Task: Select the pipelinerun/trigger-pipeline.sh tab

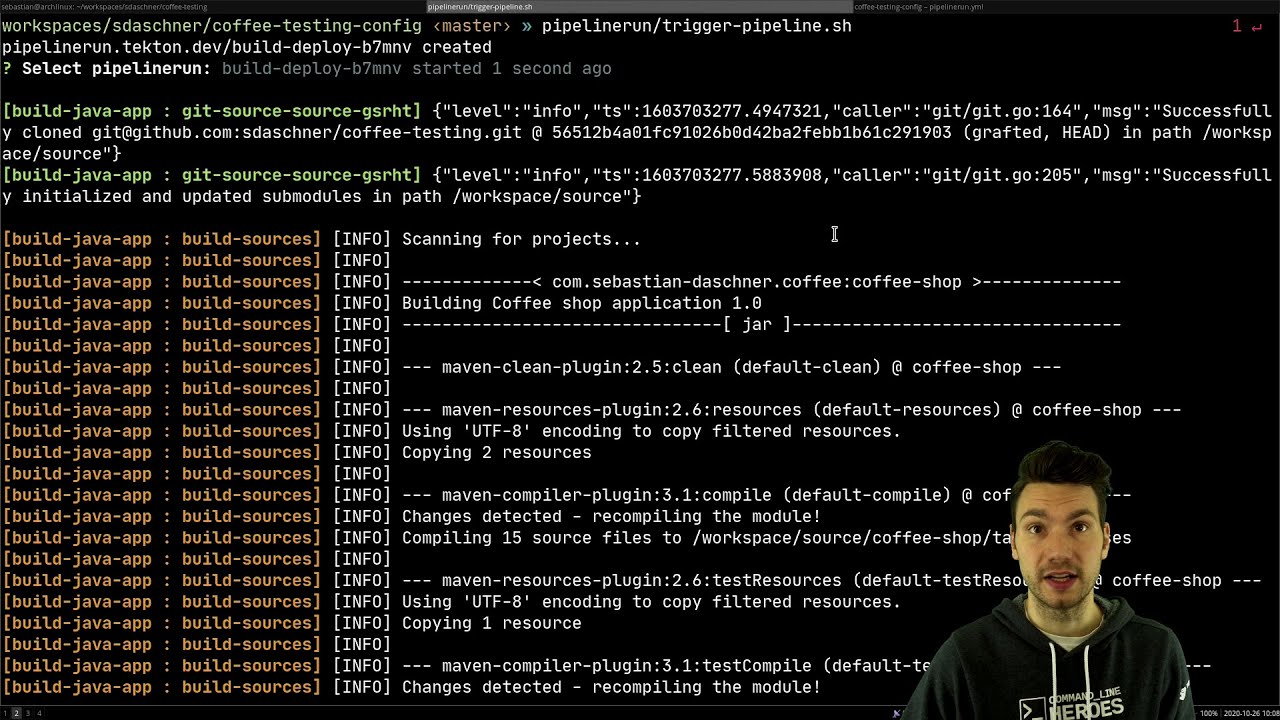Action: click(480, 7)
